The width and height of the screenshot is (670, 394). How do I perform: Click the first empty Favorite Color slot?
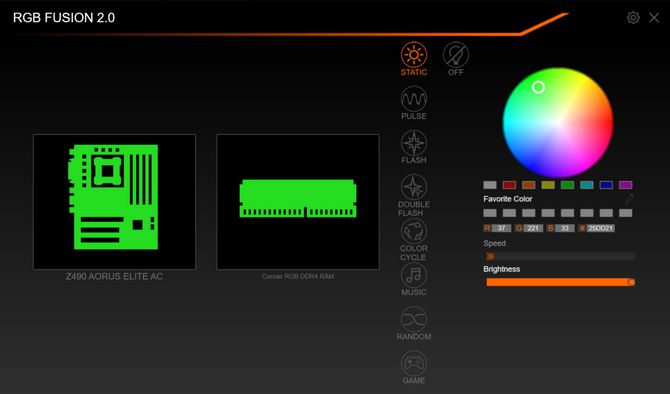(490, 213)
